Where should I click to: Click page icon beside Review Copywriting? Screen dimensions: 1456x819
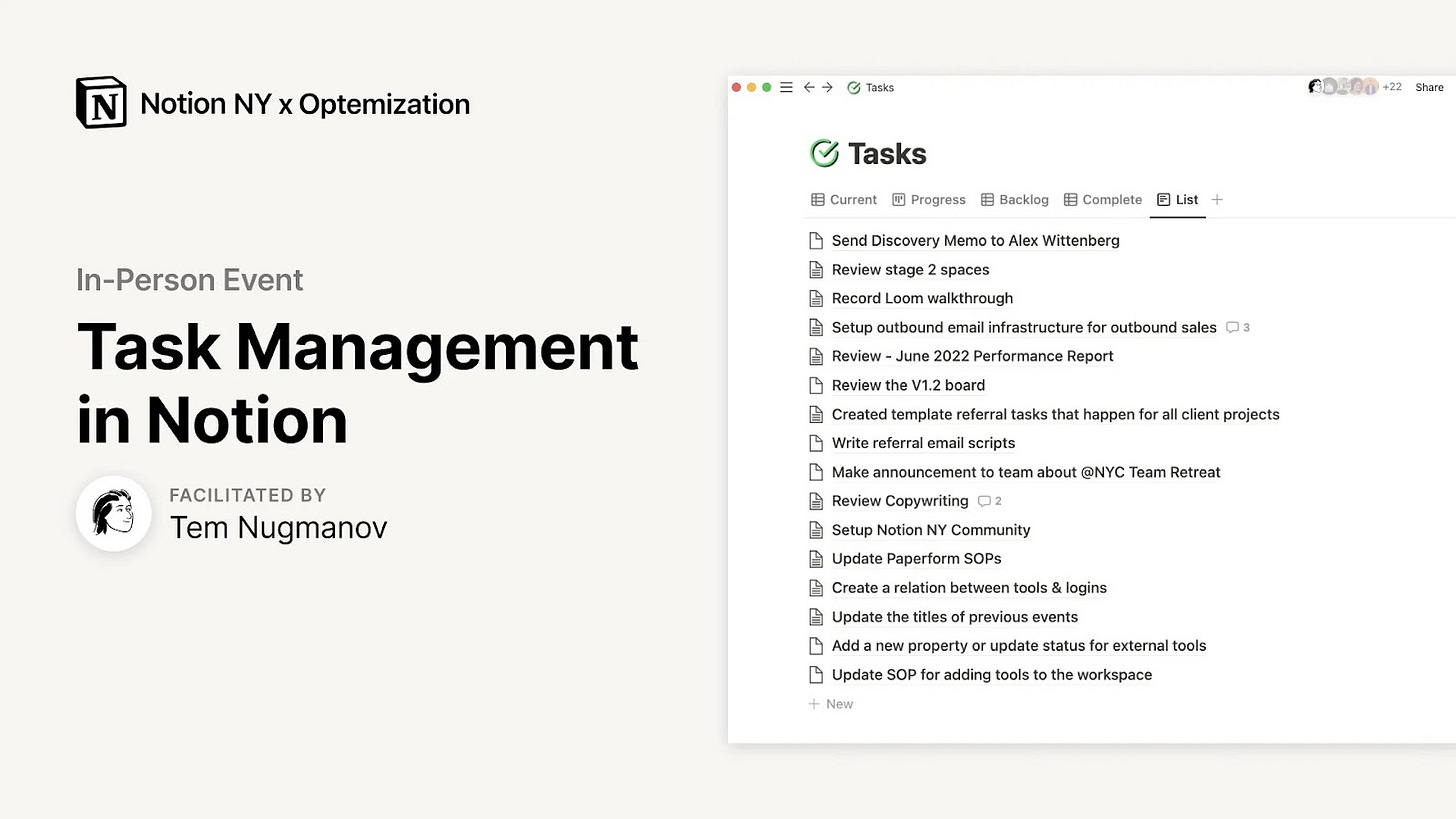pos(816,501)
